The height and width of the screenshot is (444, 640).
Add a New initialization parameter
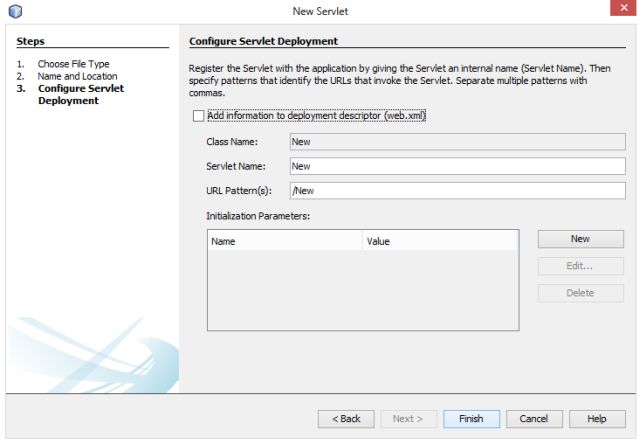point(580,239)
